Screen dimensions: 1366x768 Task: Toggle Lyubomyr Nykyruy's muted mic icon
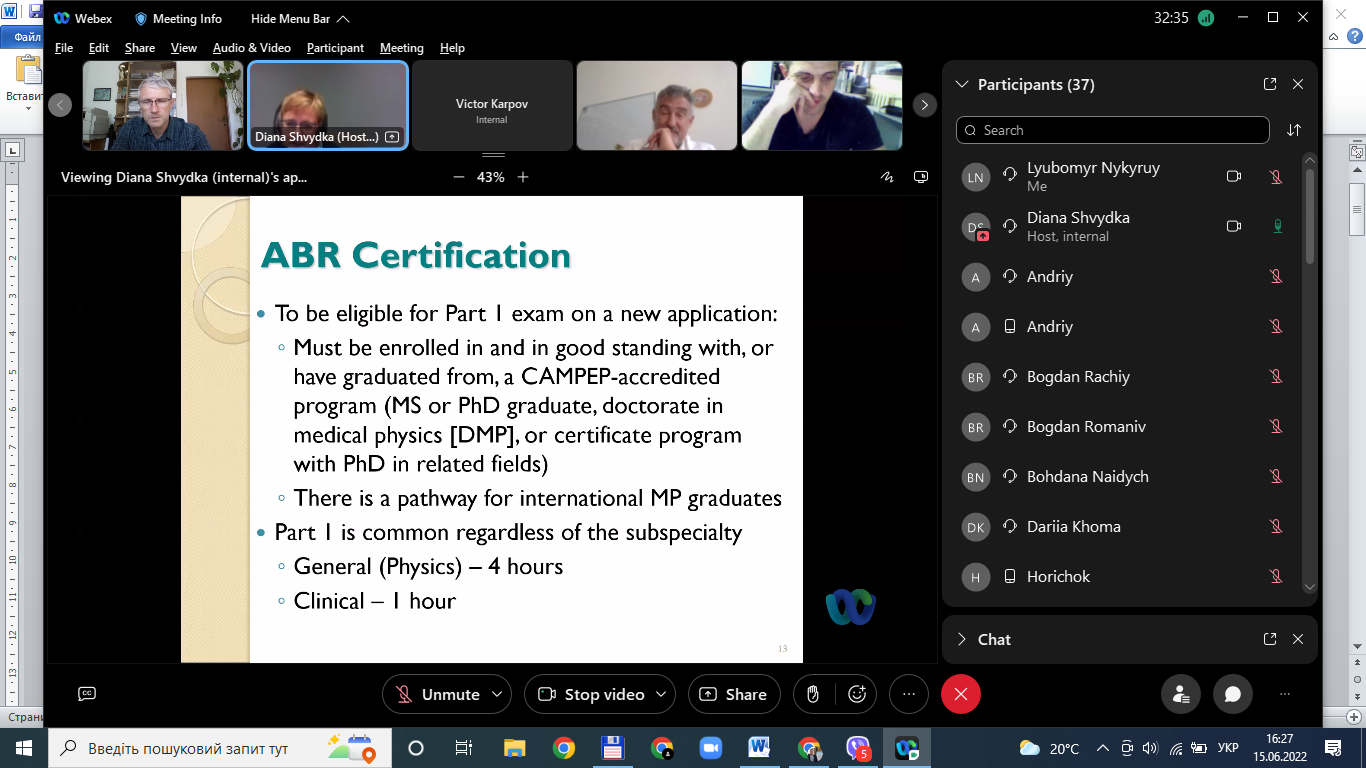point(1276,177)
